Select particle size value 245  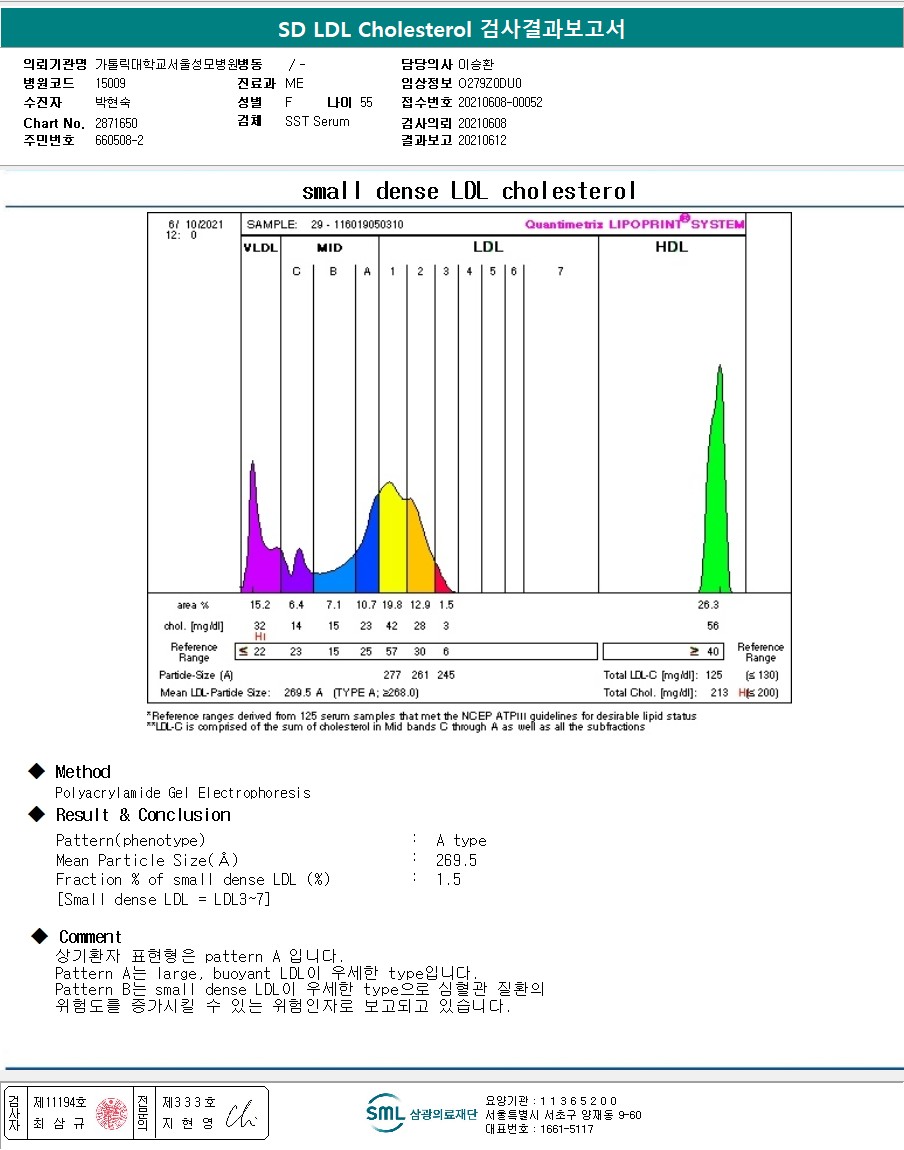[446, 675]
